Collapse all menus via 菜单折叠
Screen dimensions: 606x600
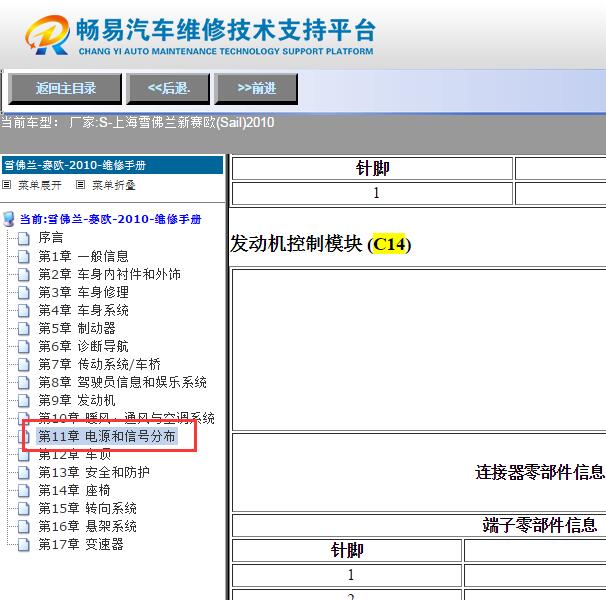point(114,185)
